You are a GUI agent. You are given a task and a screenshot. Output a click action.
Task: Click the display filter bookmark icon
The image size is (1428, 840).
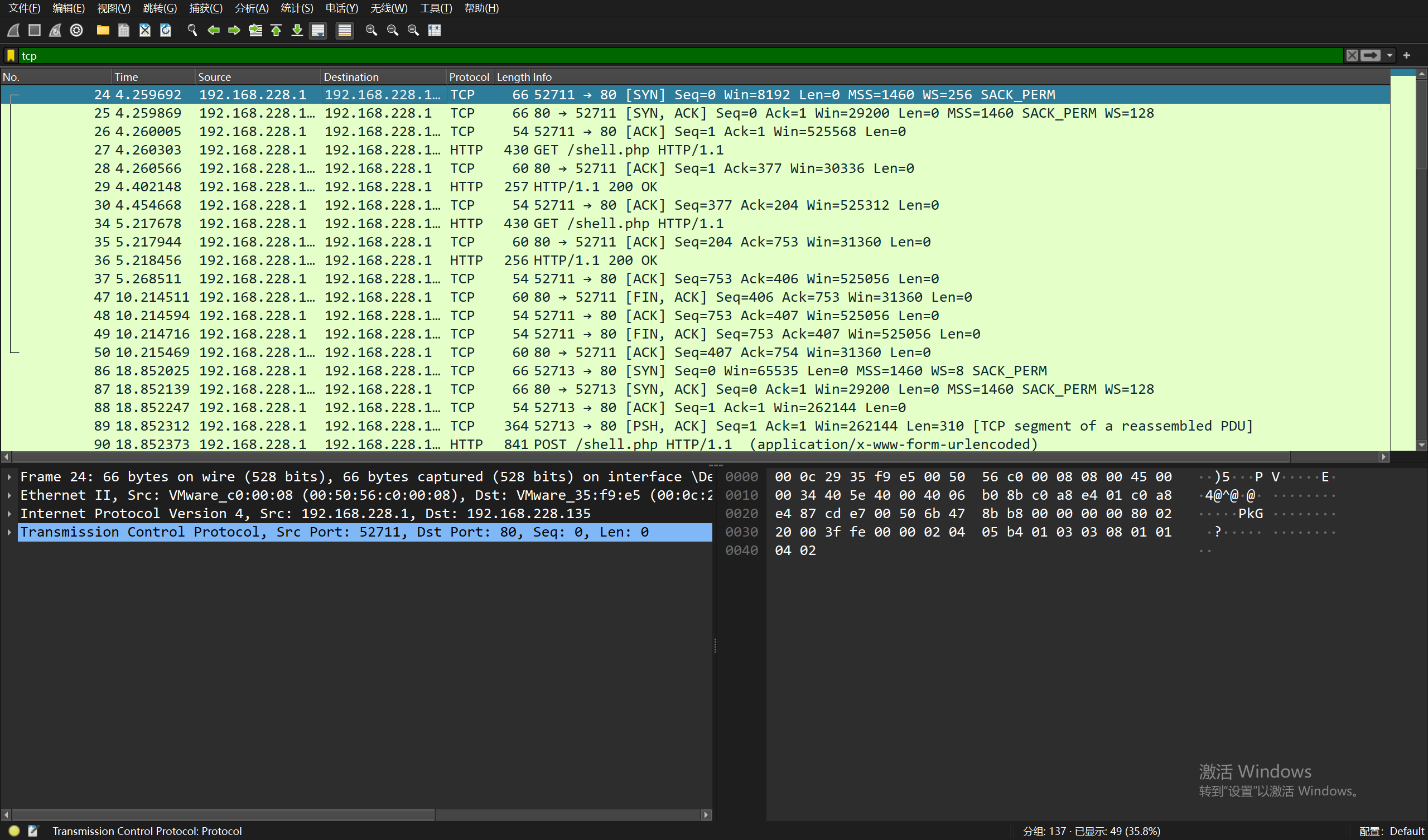tap(11, 56)
